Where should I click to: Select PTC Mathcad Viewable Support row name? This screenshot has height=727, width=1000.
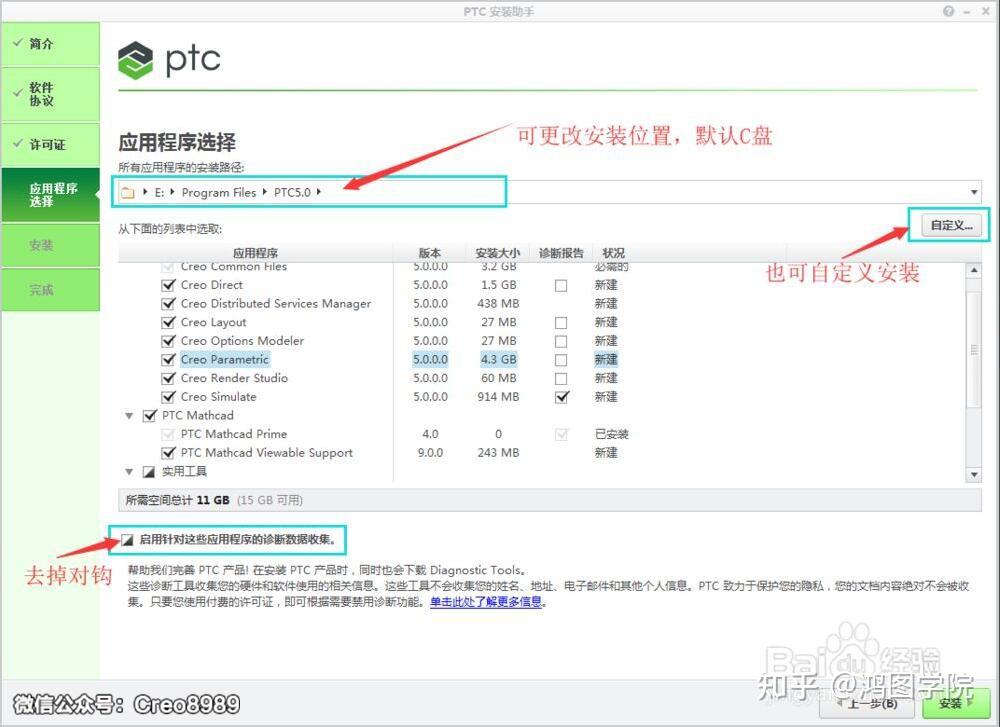tap(267, 453)
